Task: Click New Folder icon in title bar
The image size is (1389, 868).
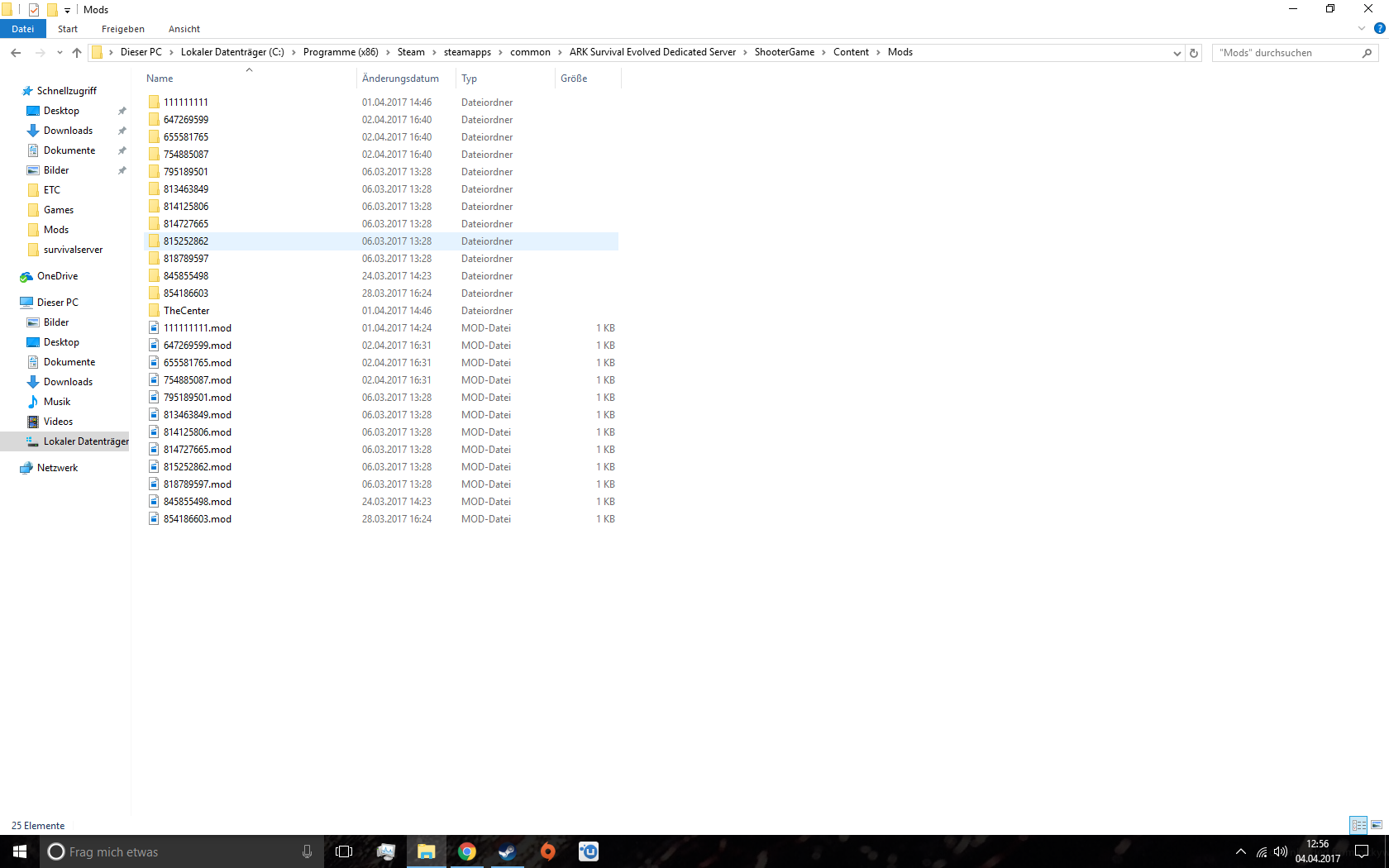Action: 52,10
